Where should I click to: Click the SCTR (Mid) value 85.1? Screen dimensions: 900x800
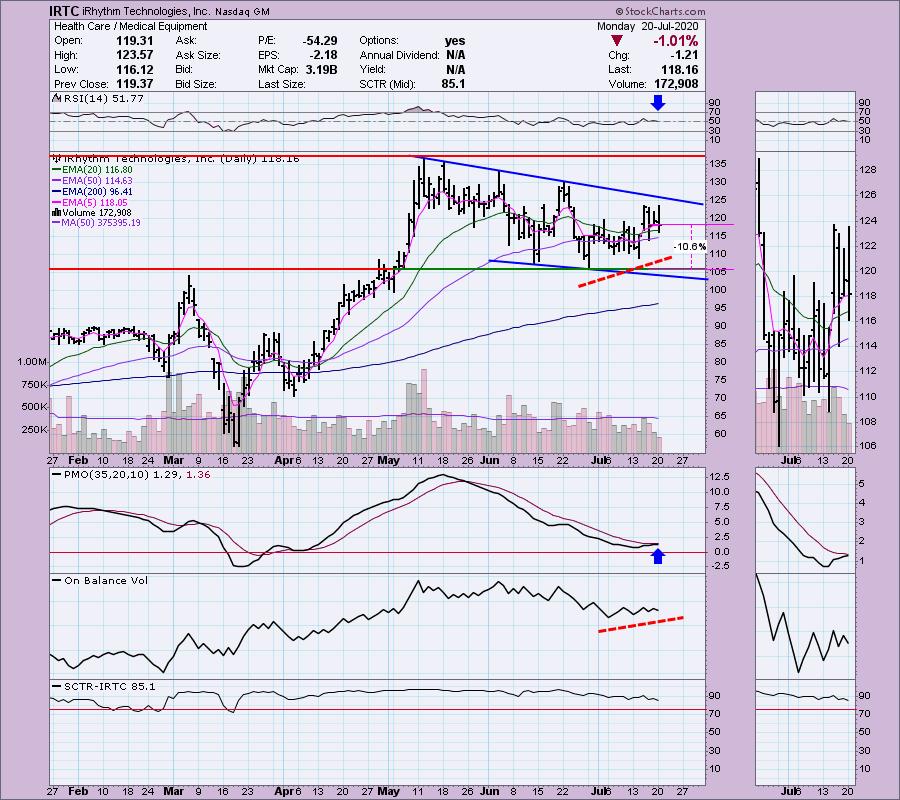[454, 84]
